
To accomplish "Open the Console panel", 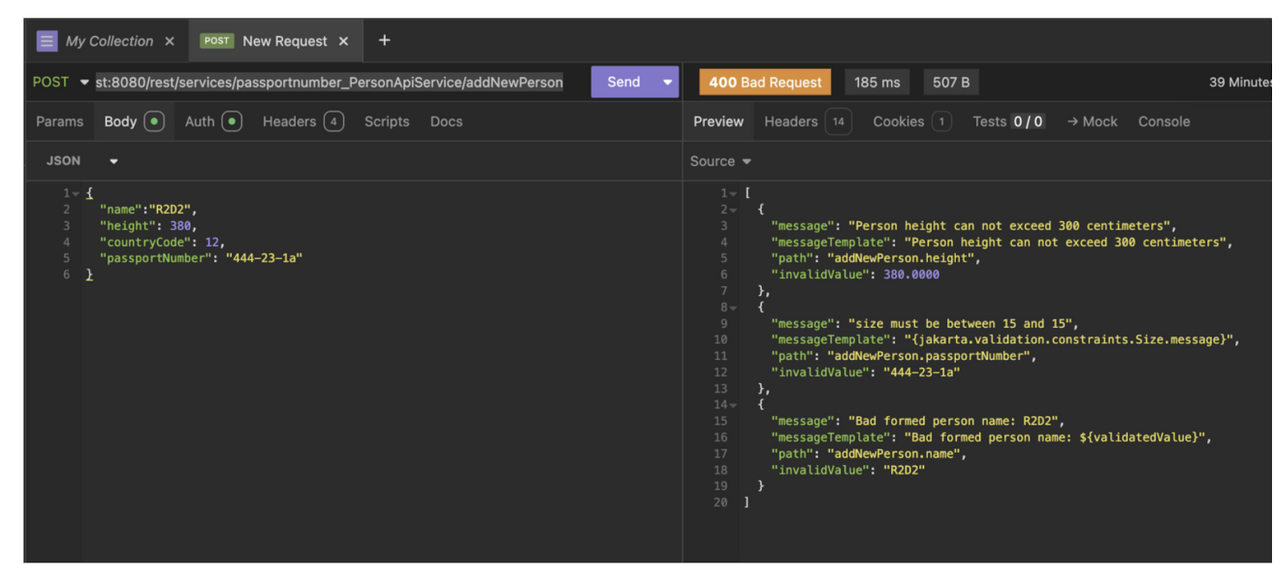I will point(1163,121).
